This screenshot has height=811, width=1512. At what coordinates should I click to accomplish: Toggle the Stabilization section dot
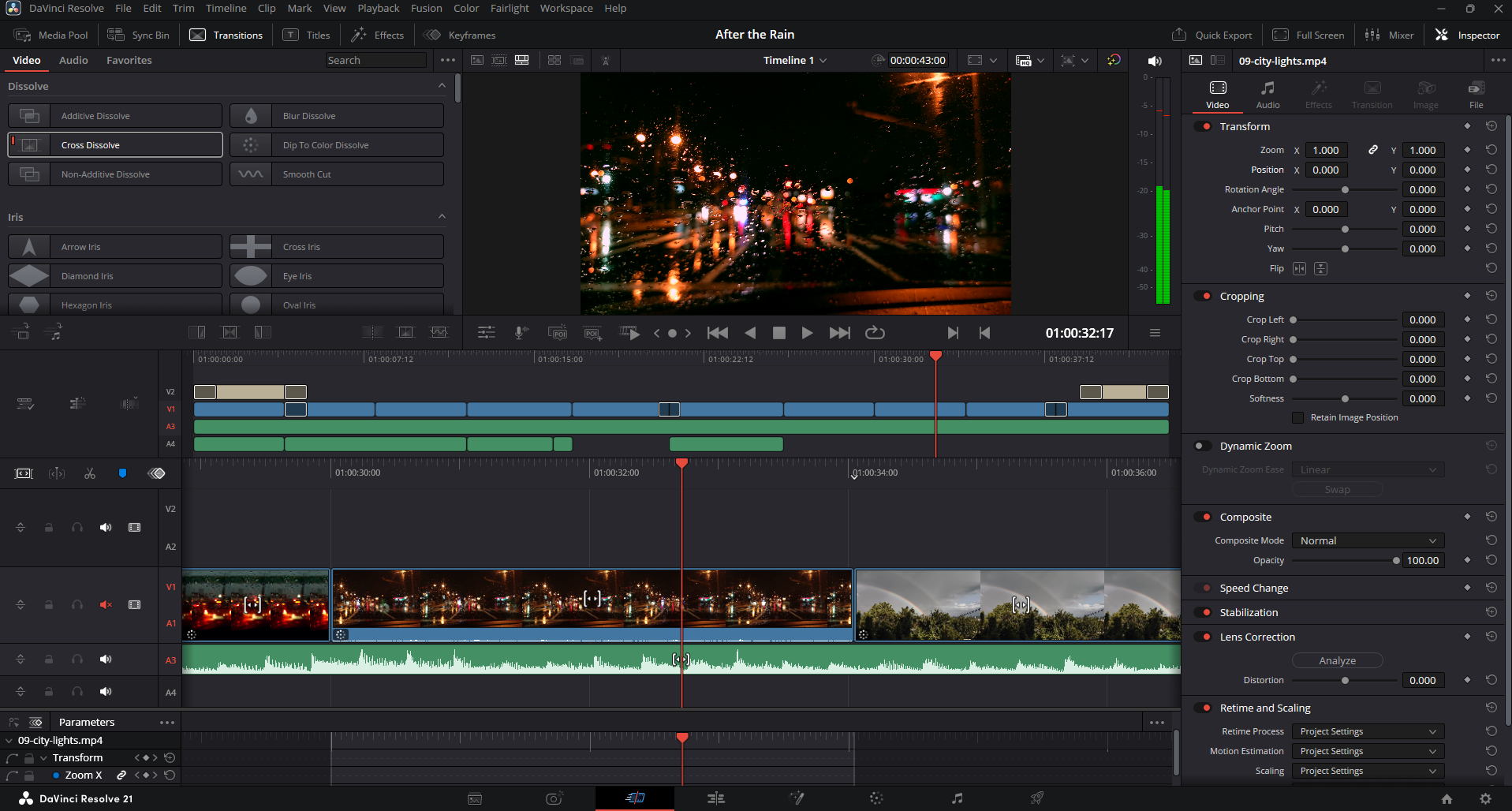[1204, 612]
